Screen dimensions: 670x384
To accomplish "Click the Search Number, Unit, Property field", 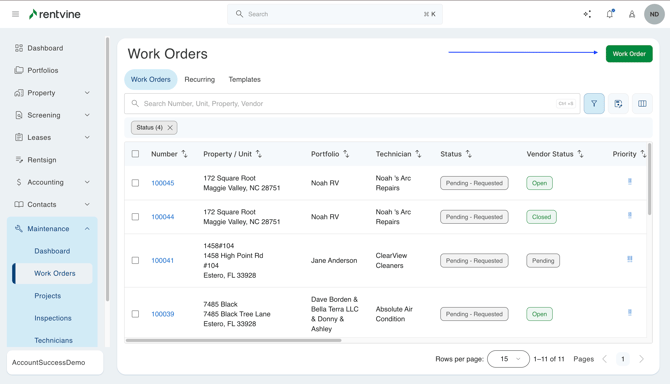I will coord(352,103).
